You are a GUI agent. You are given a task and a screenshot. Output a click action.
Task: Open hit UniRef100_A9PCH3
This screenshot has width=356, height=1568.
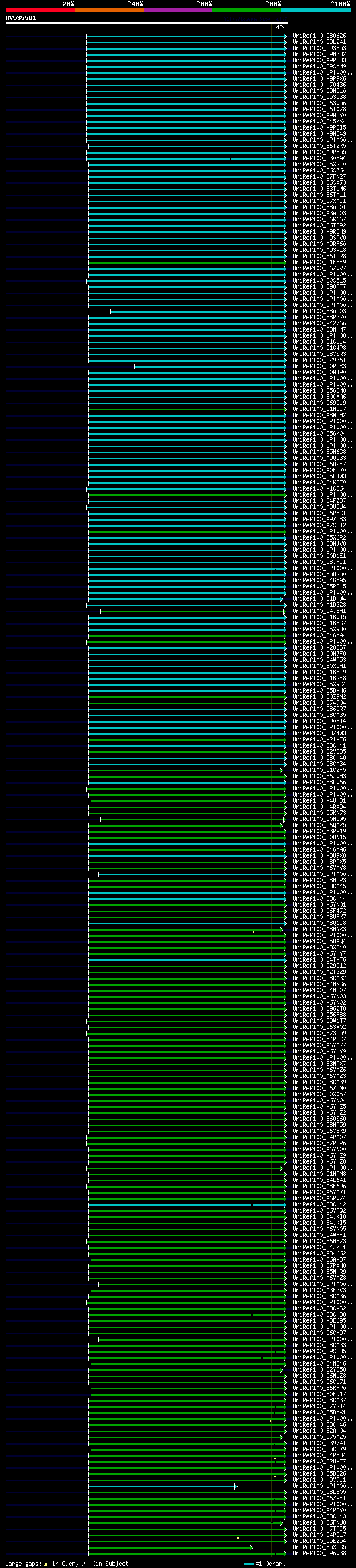[319, 60]
